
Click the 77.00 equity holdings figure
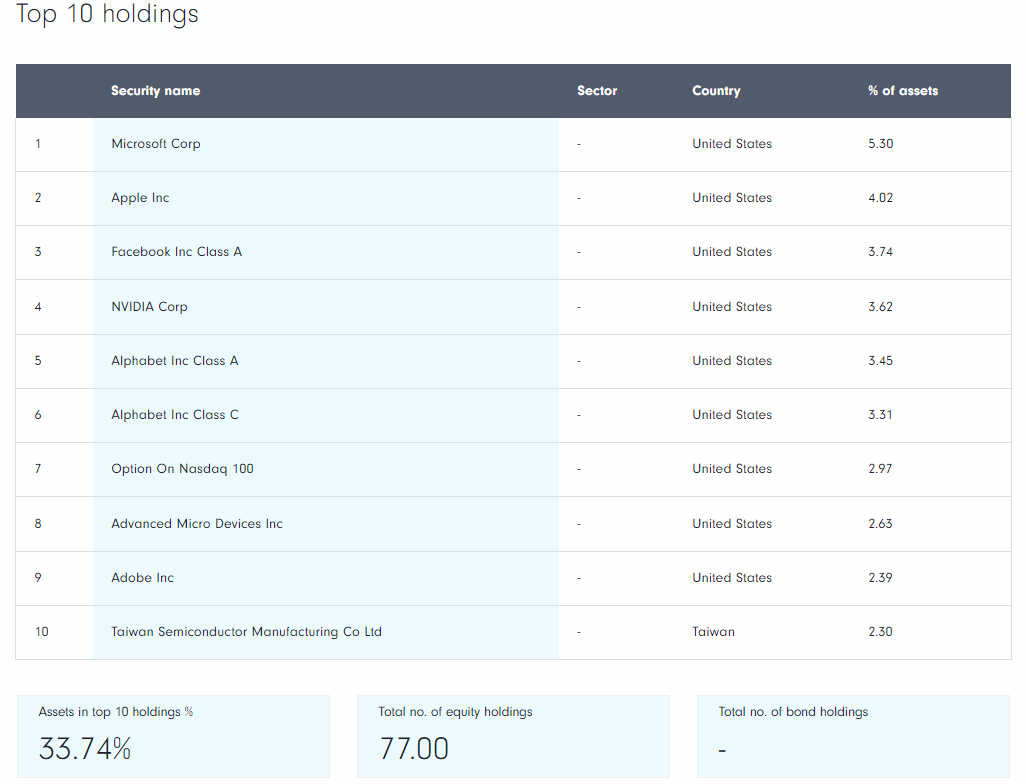414,749
